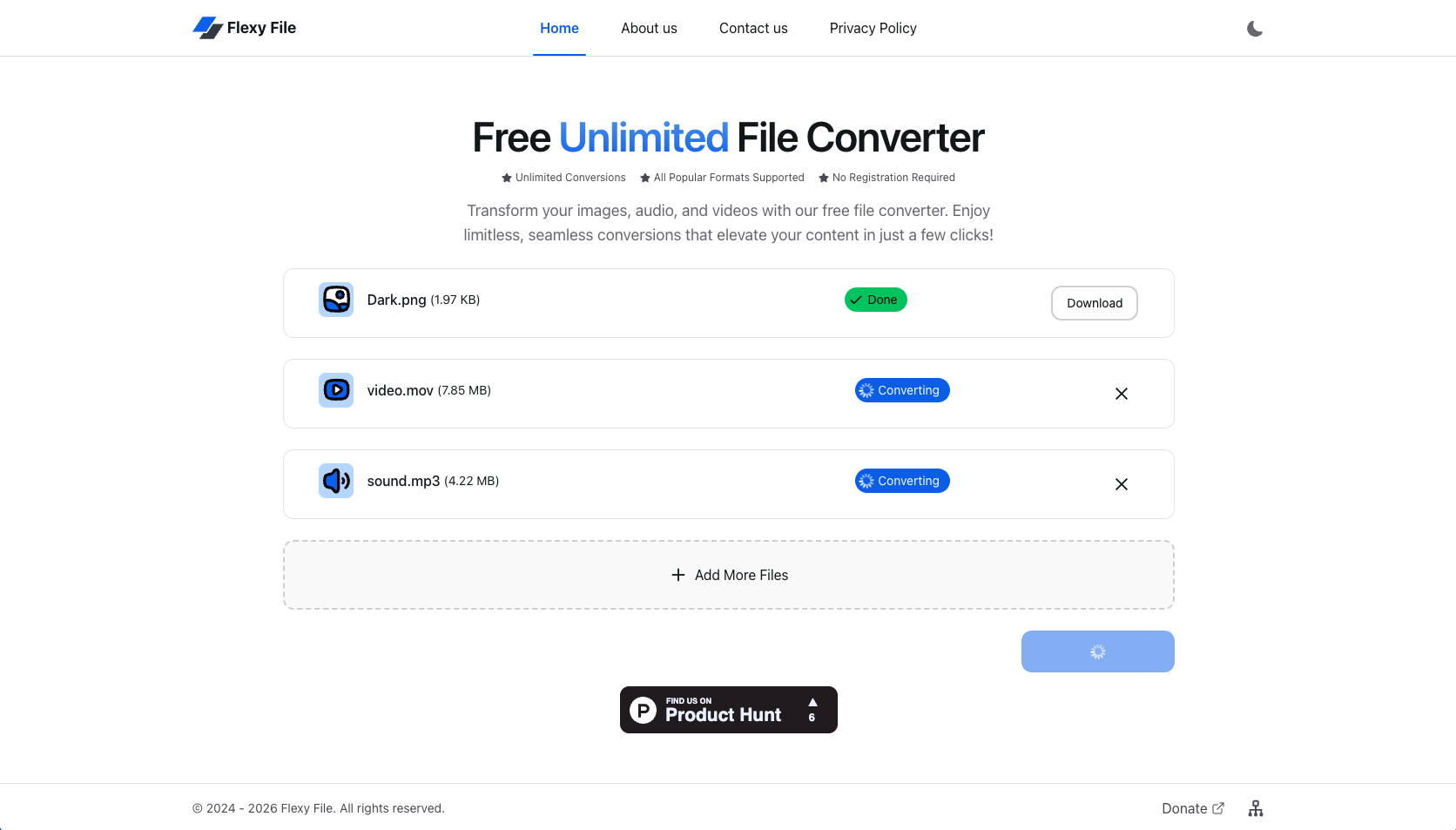Open the Find us on Product Hunt badge
Image resolution: width=1456 pixels, height=830 pixels.
point(728,709)
